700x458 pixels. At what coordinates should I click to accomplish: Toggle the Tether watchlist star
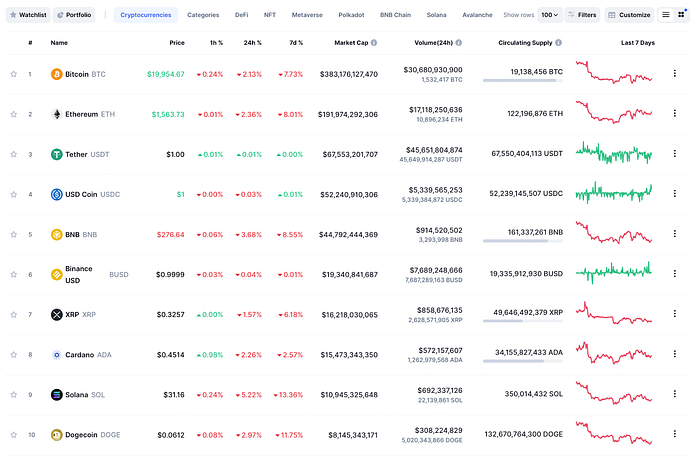pyautogui.click(x=13, y=154)
